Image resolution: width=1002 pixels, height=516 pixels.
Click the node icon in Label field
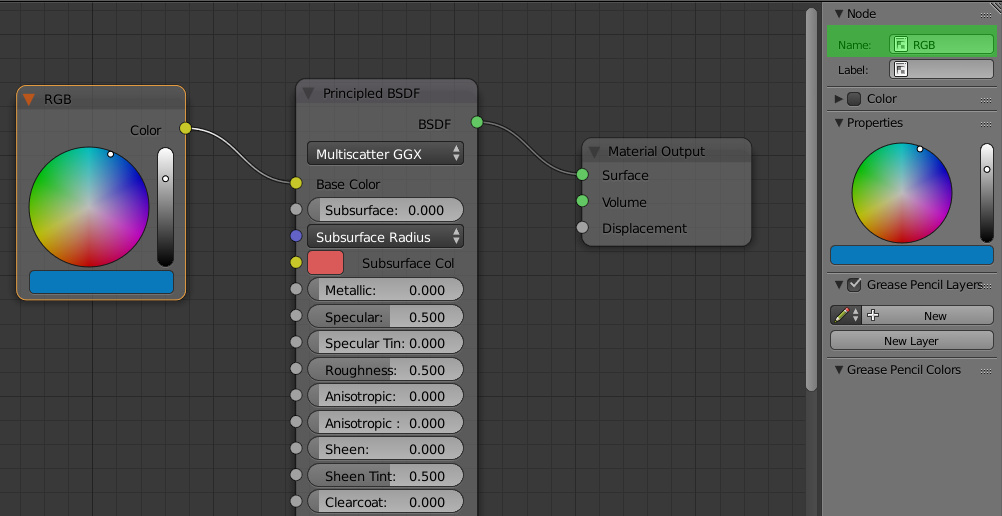901,69
